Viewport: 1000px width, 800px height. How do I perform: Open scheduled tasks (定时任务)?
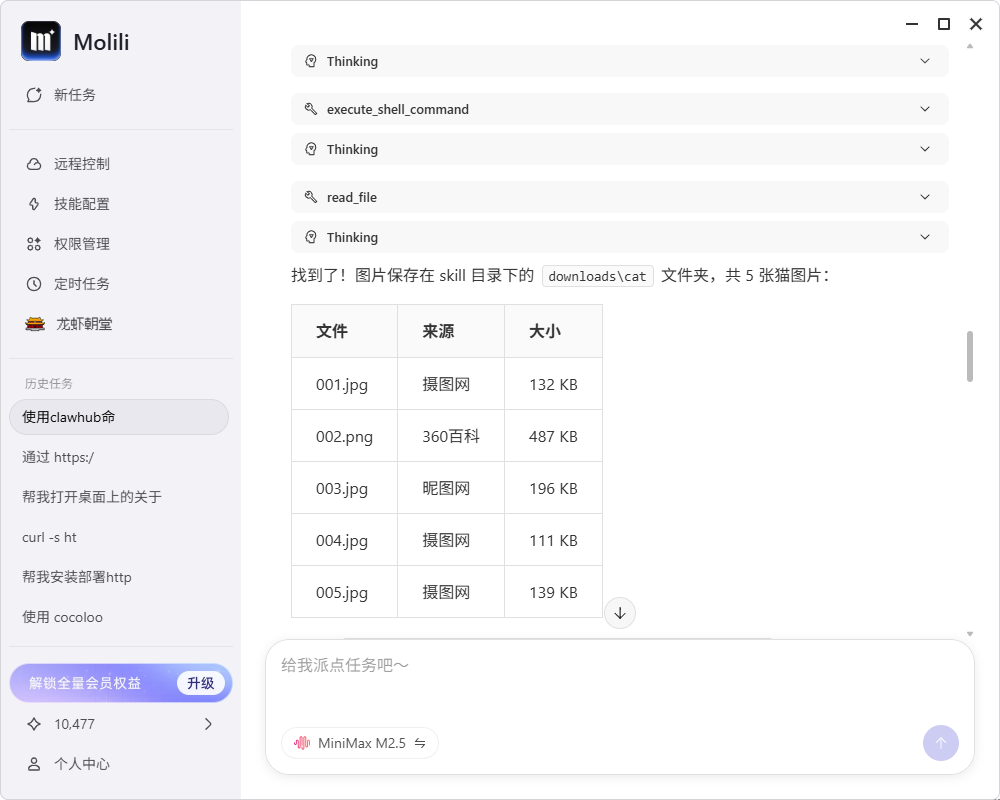81,284
